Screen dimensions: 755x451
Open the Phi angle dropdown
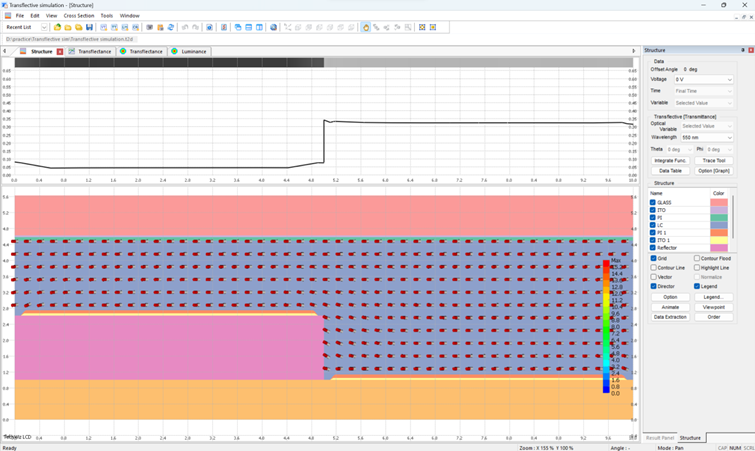[x=719, y=150]
